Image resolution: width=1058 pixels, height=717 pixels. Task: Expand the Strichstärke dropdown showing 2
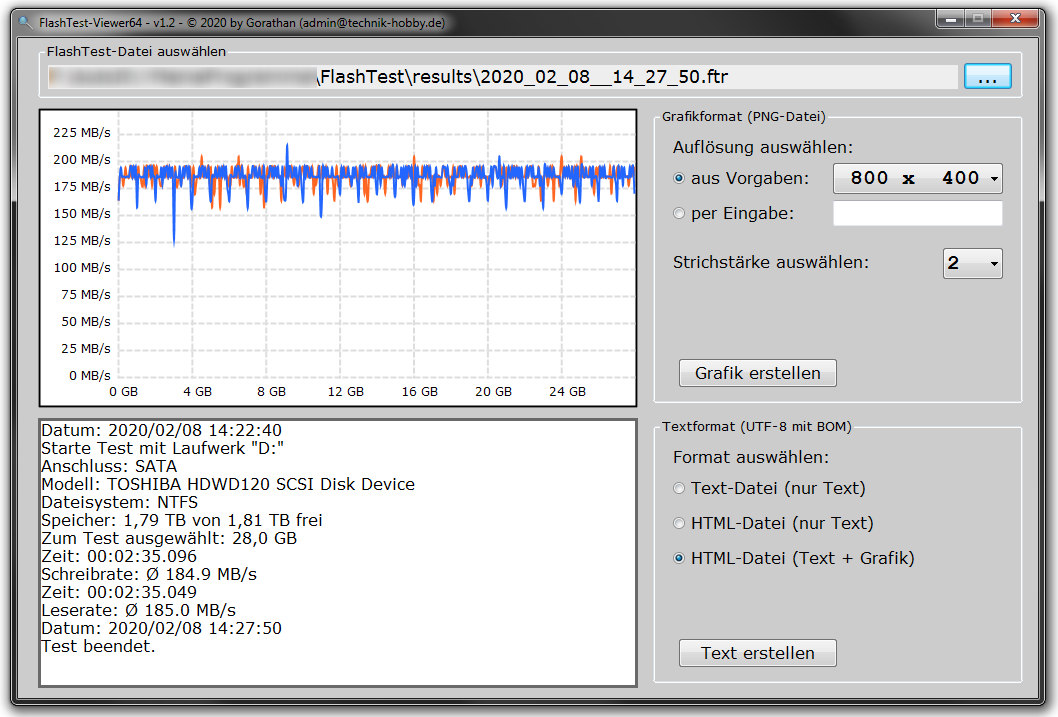pyautogui.click(x=972, y=263)
